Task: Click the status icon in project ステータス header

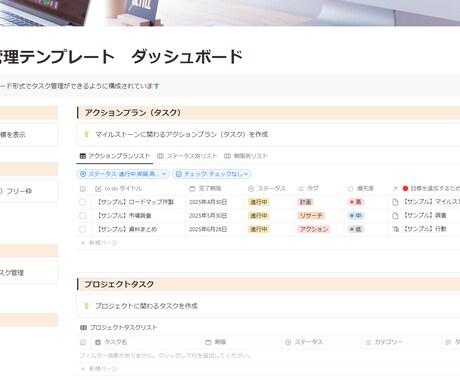Action: click(288, 342)
